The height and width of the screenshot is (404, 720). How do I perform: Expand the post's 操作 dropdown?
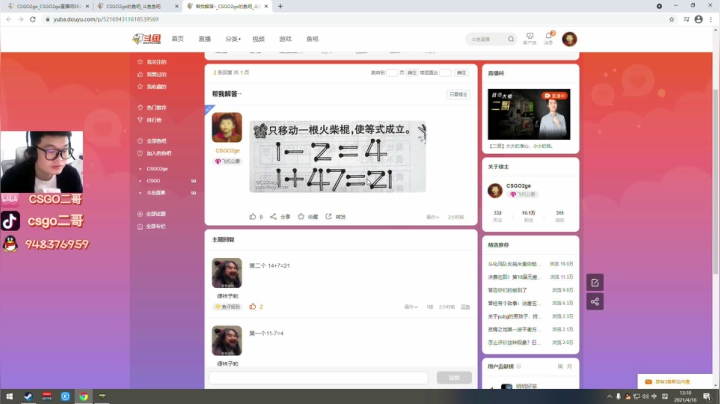[433, 217]
